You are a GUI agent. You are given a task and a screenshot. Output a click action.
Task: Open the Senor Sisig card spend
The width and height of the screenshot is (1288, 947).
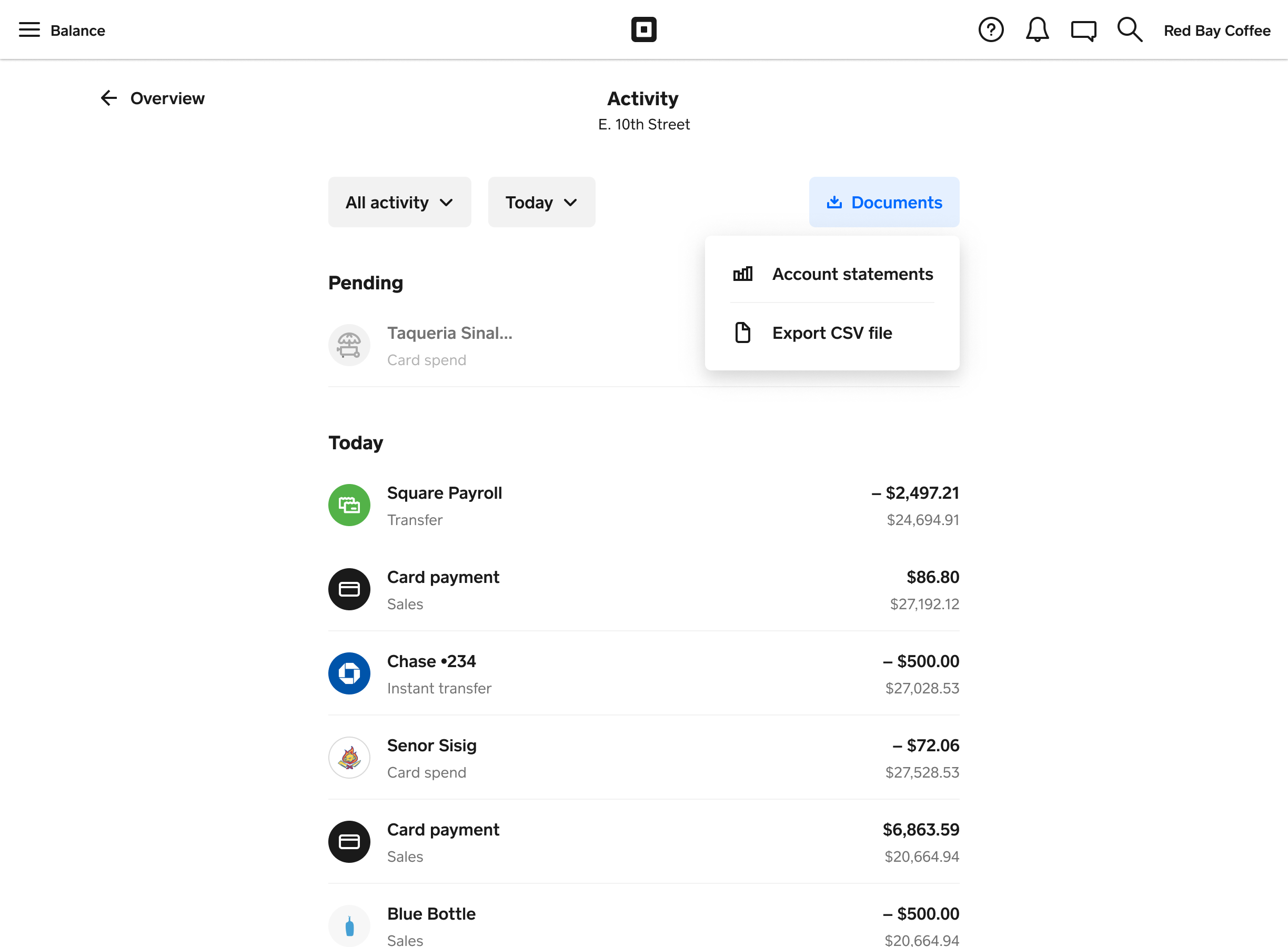tap(643, 758)
